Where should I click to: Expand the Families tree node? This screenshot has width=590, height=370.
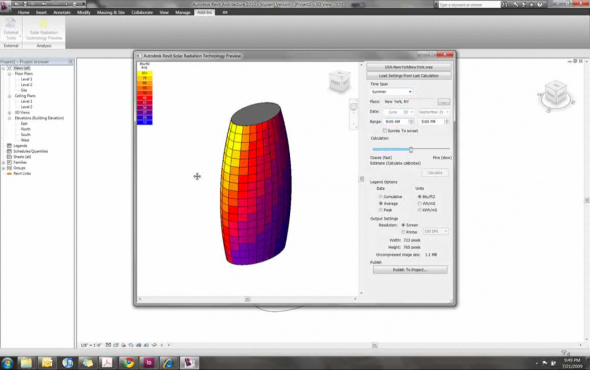click(x=3, y=162)
